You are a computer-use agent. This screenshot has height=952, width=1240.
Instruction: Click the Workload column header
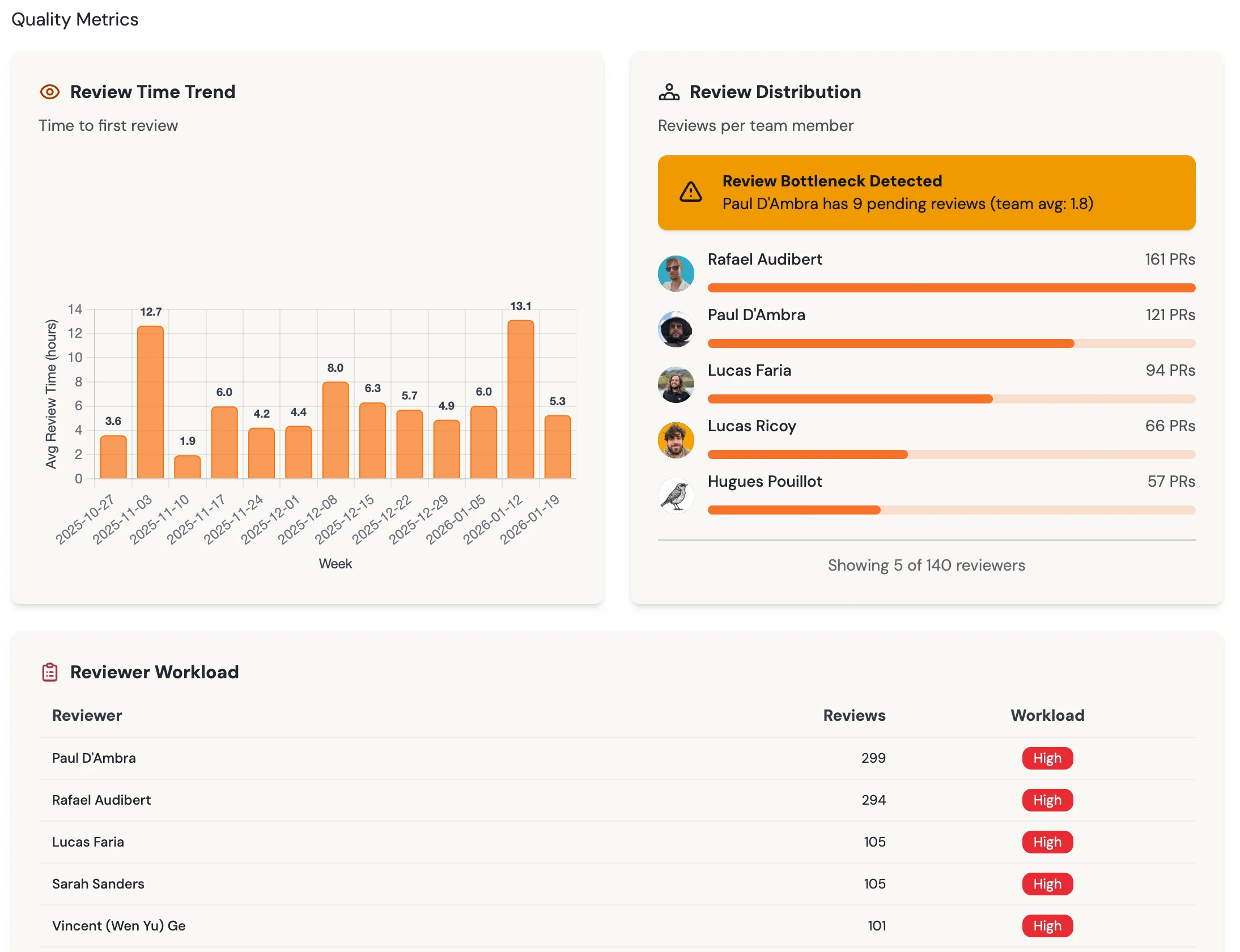1047,715
